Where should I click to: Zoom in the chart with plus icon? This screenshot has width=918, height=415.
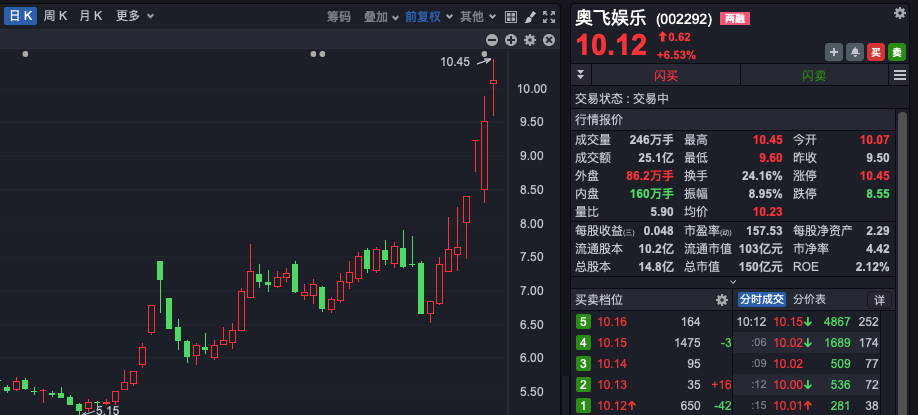510,40
